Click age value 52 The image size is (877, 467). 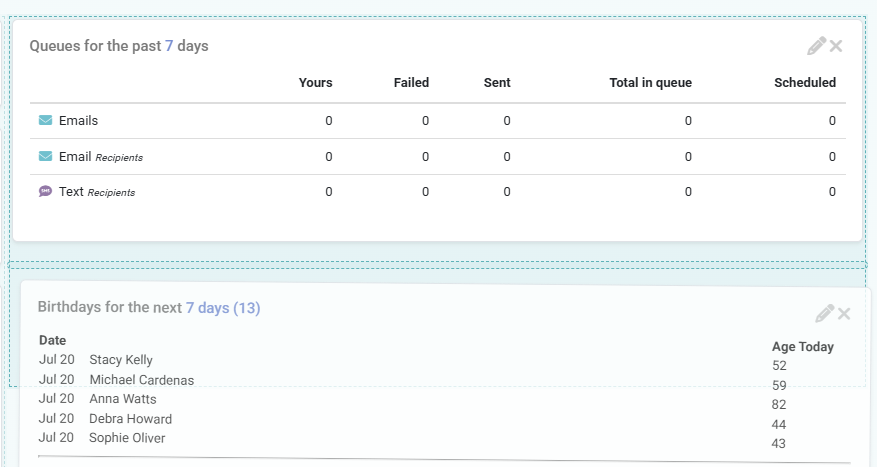point(779,366)
